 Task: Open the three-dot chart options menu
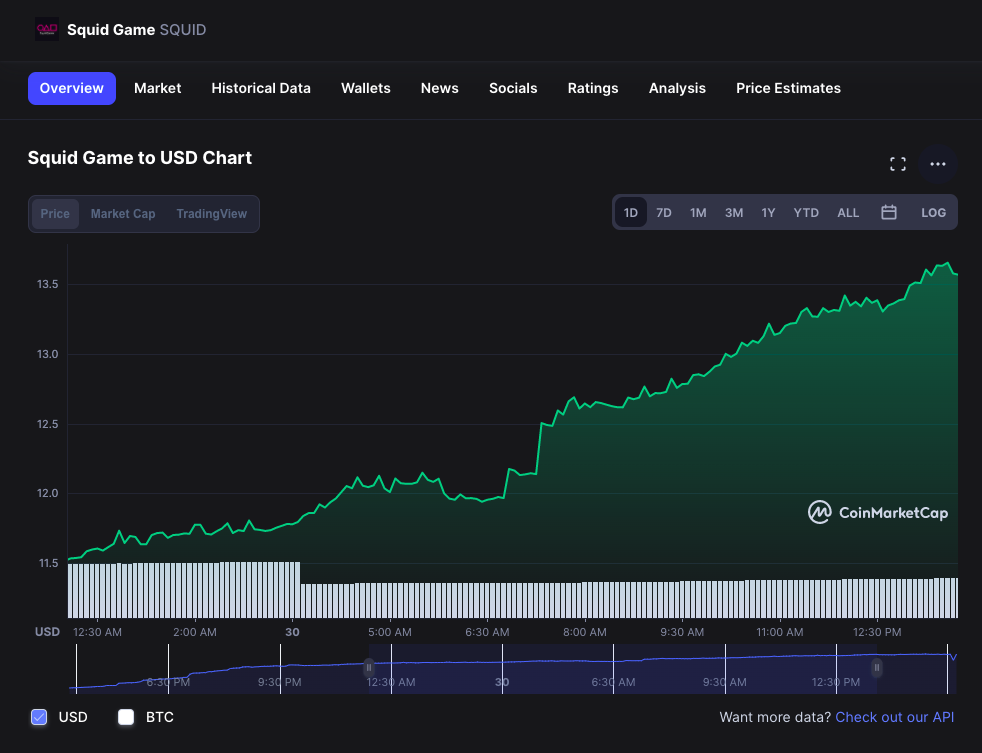coord(938,164)
